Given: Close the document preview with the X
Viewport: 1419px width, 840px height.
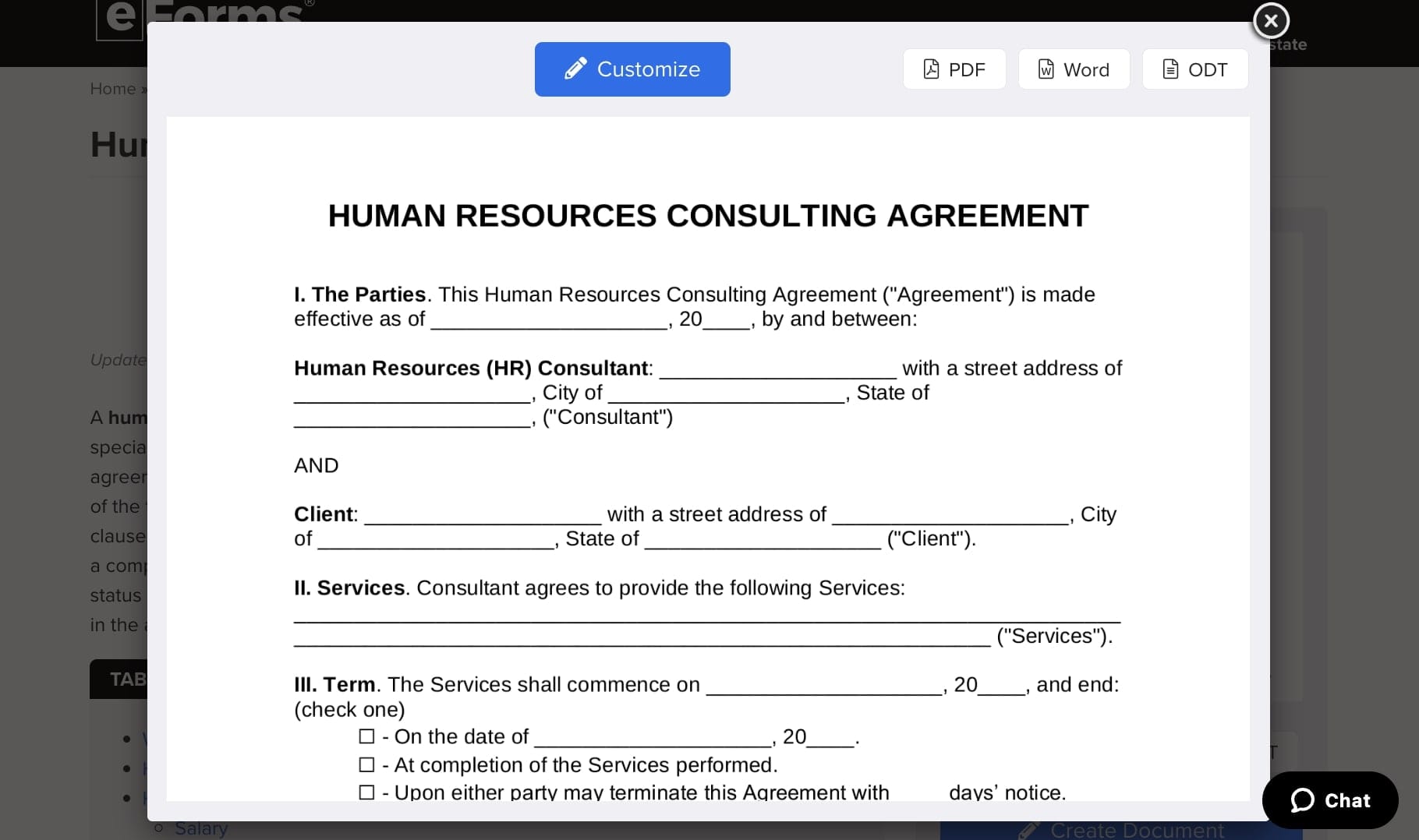Looking at the screenshot, I should pyautogui.click(x=1270, y=21).
